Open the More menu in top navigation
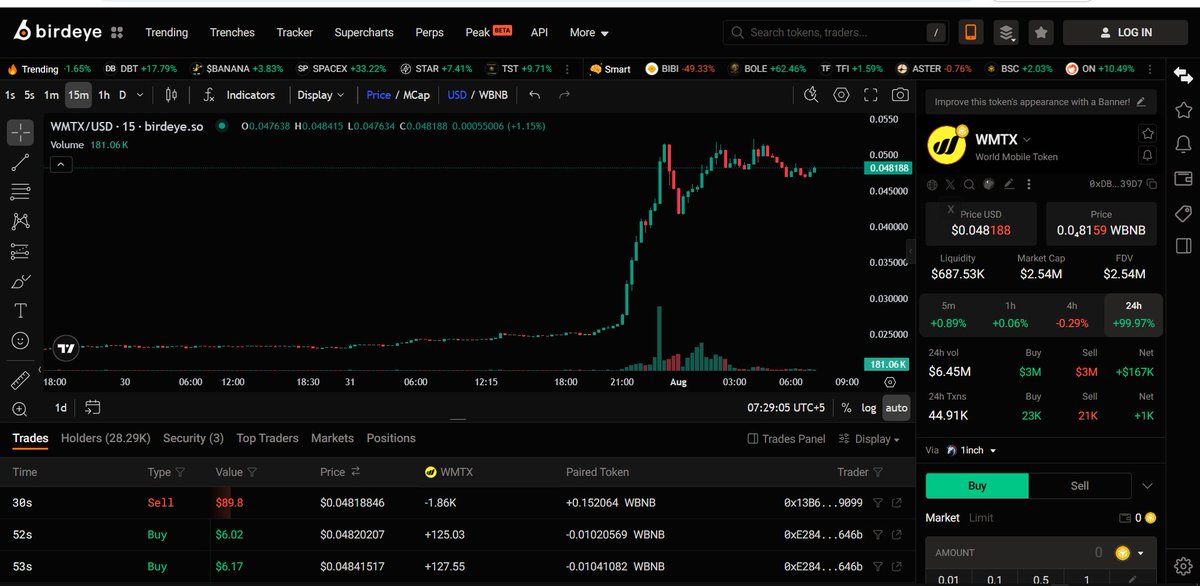 point(588,32)
